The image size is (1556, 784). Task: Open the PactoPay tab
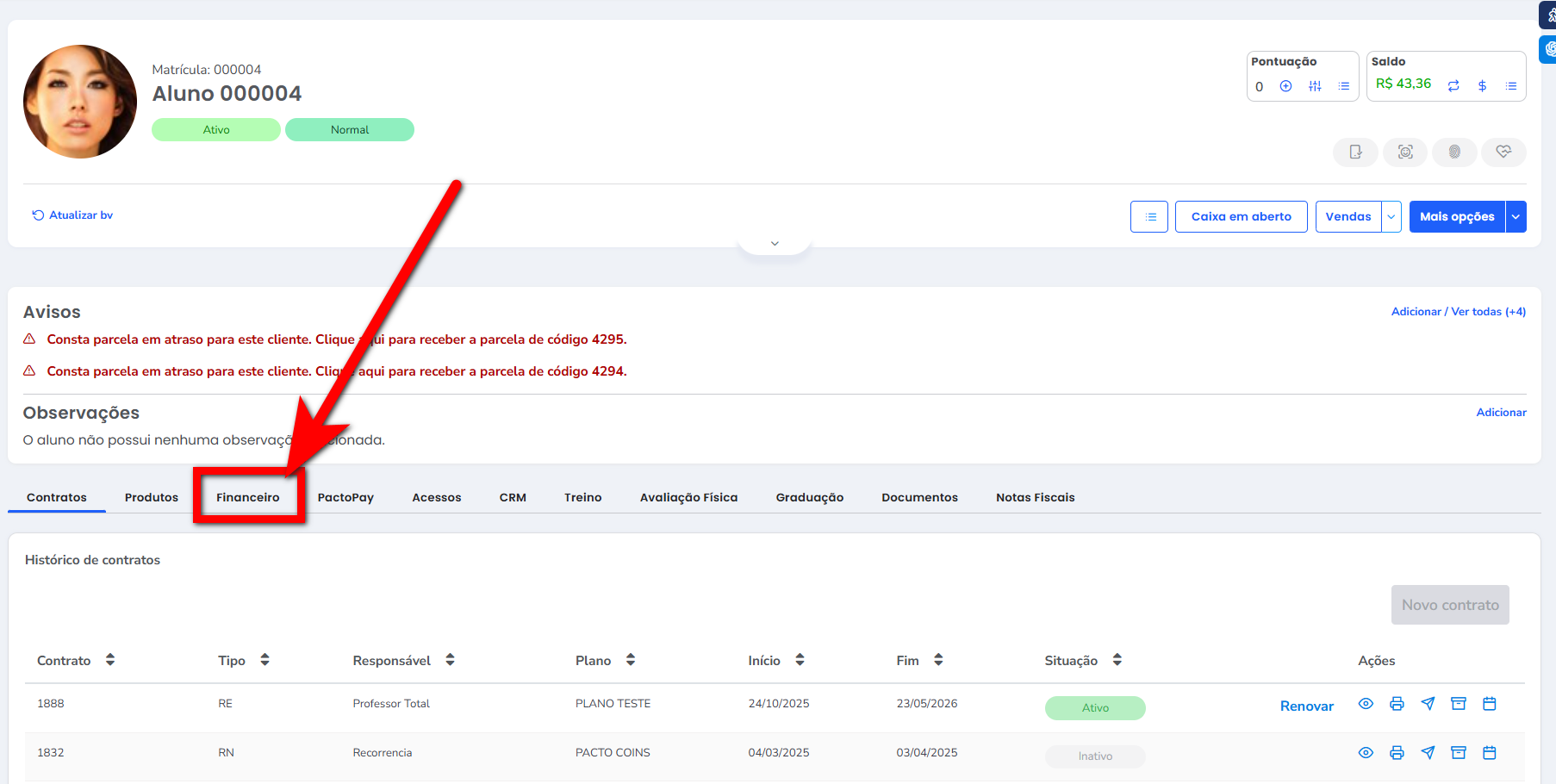click(x=345, y=497)
